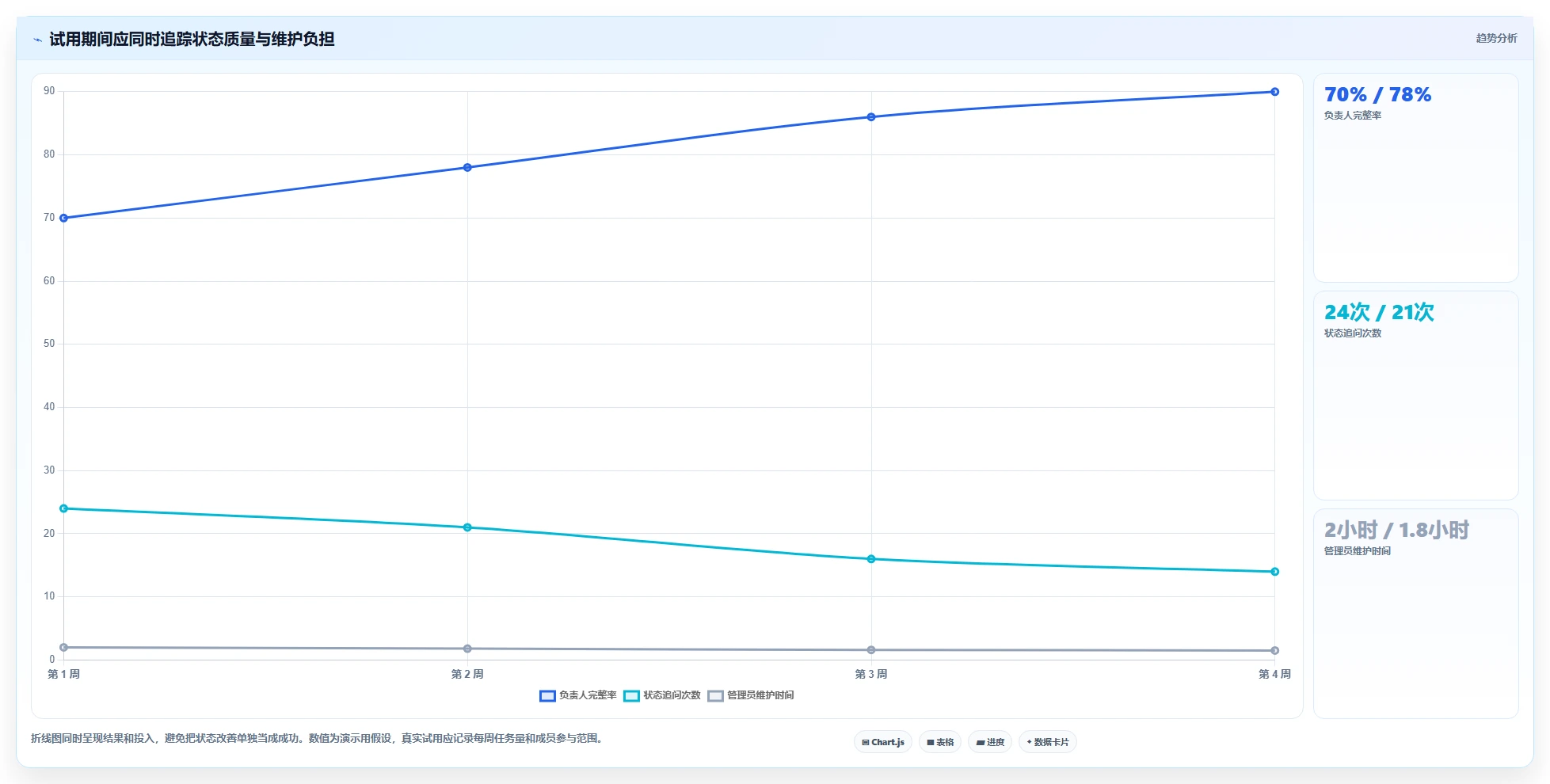The image size is (1550, 784).
Task: Click the 第 3 周 follow-up count point
Action: click(871, 559)
